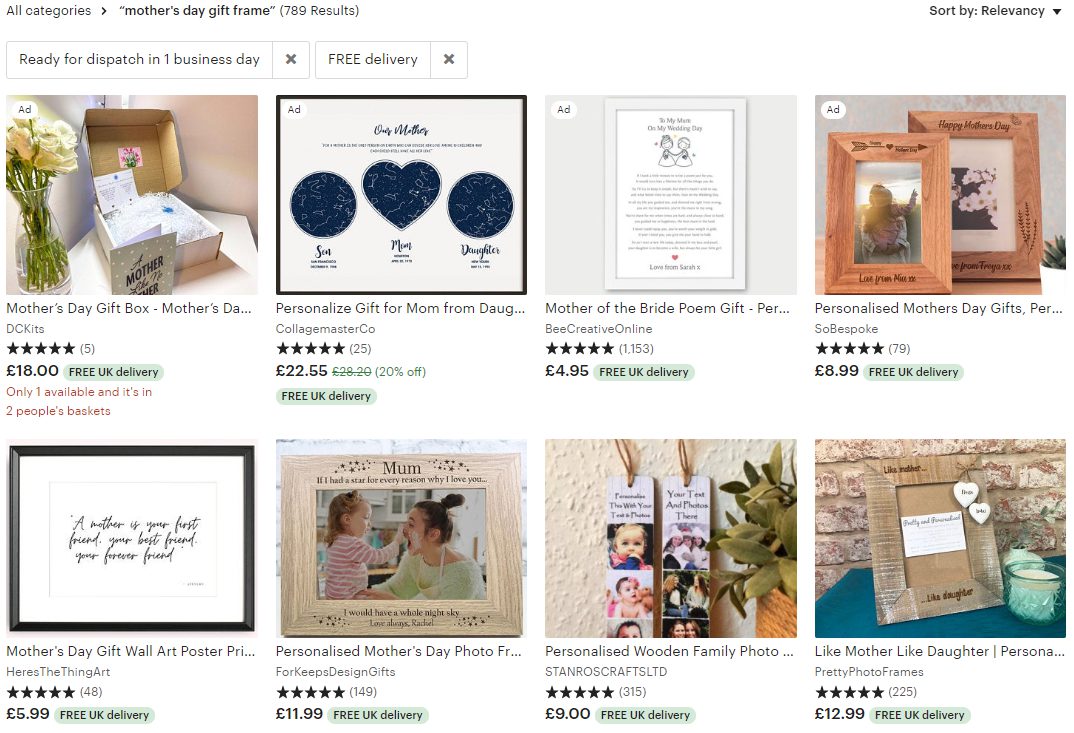Visit the DCKits shop
This screenshot has width=1074, height=733.
click(25, 329)
